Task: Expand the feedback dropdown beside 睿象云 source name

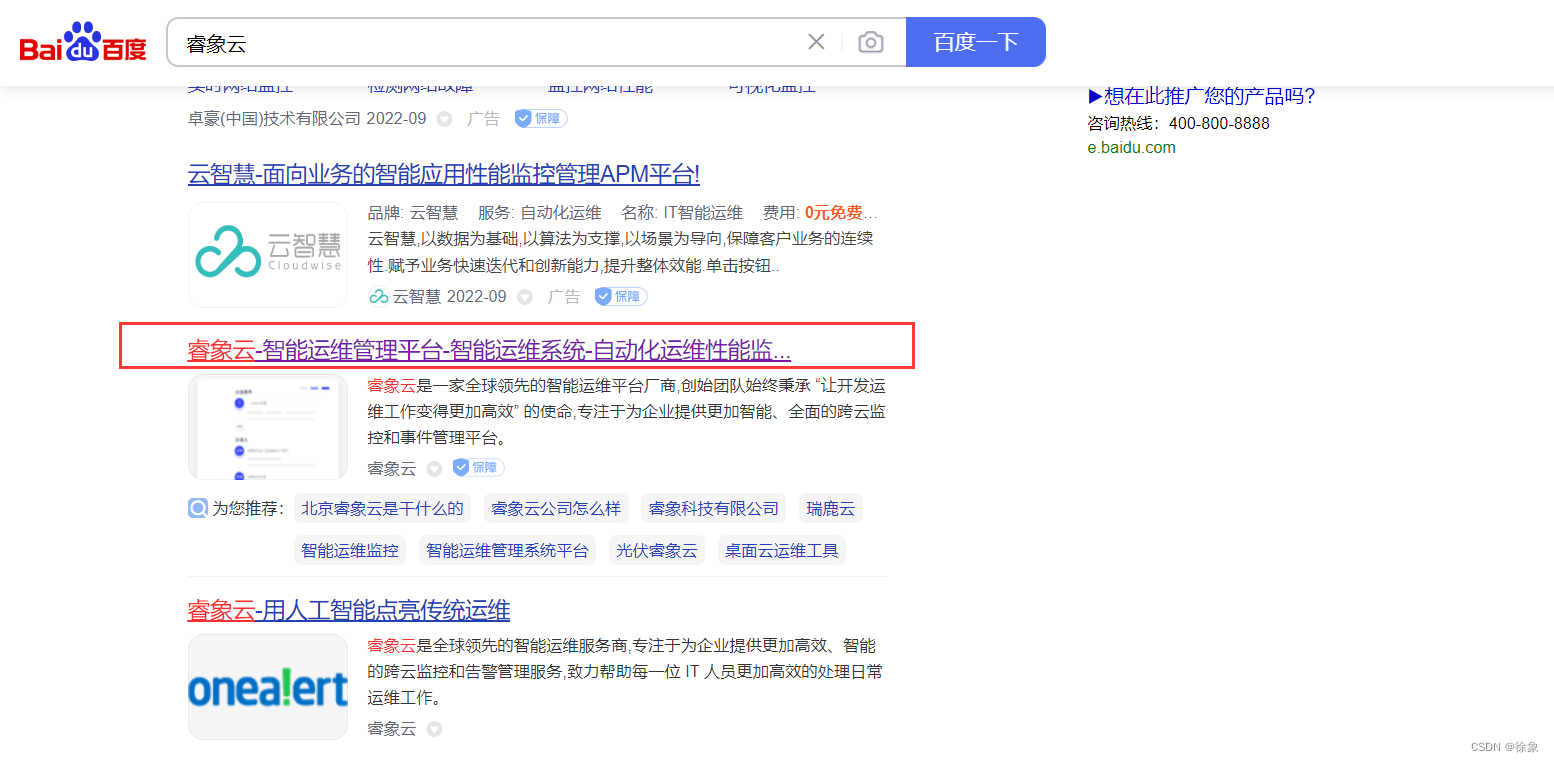Action: (433, 467)
